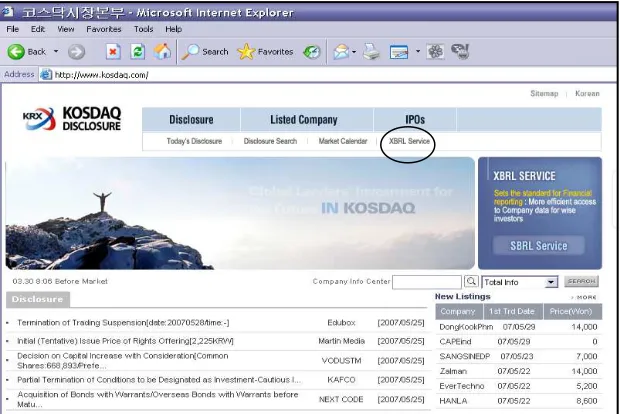Click the KRX KOSDAQ Disclosure logo
This screenshot has width=620, height=414.
click(x=72, y=119)
